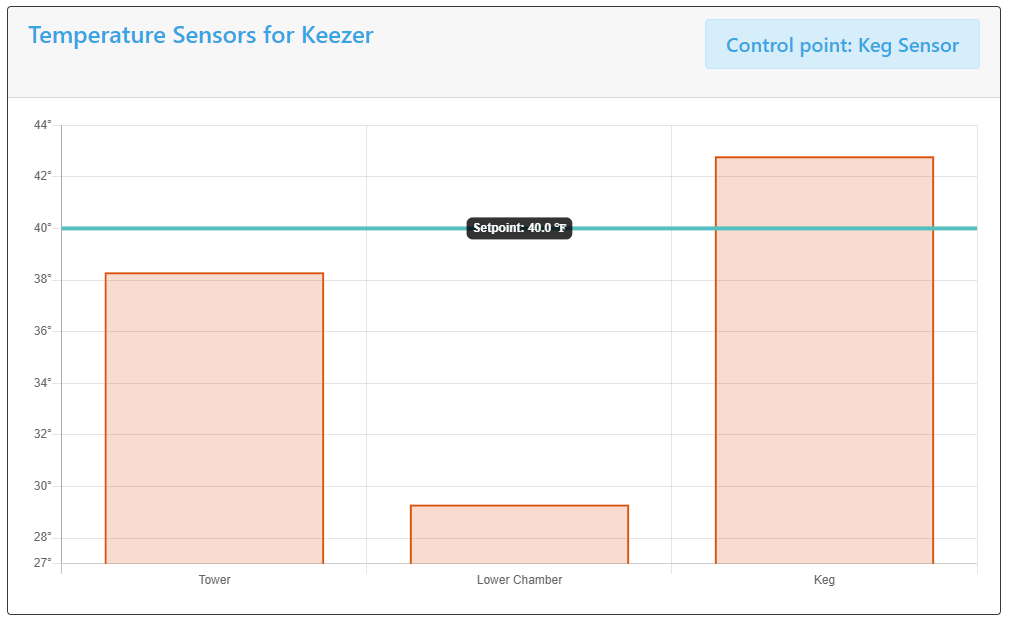This screenshot has height=621, width=1012.
Task: Click the 32° y-axis tick label
Action: tap(43, 434)
